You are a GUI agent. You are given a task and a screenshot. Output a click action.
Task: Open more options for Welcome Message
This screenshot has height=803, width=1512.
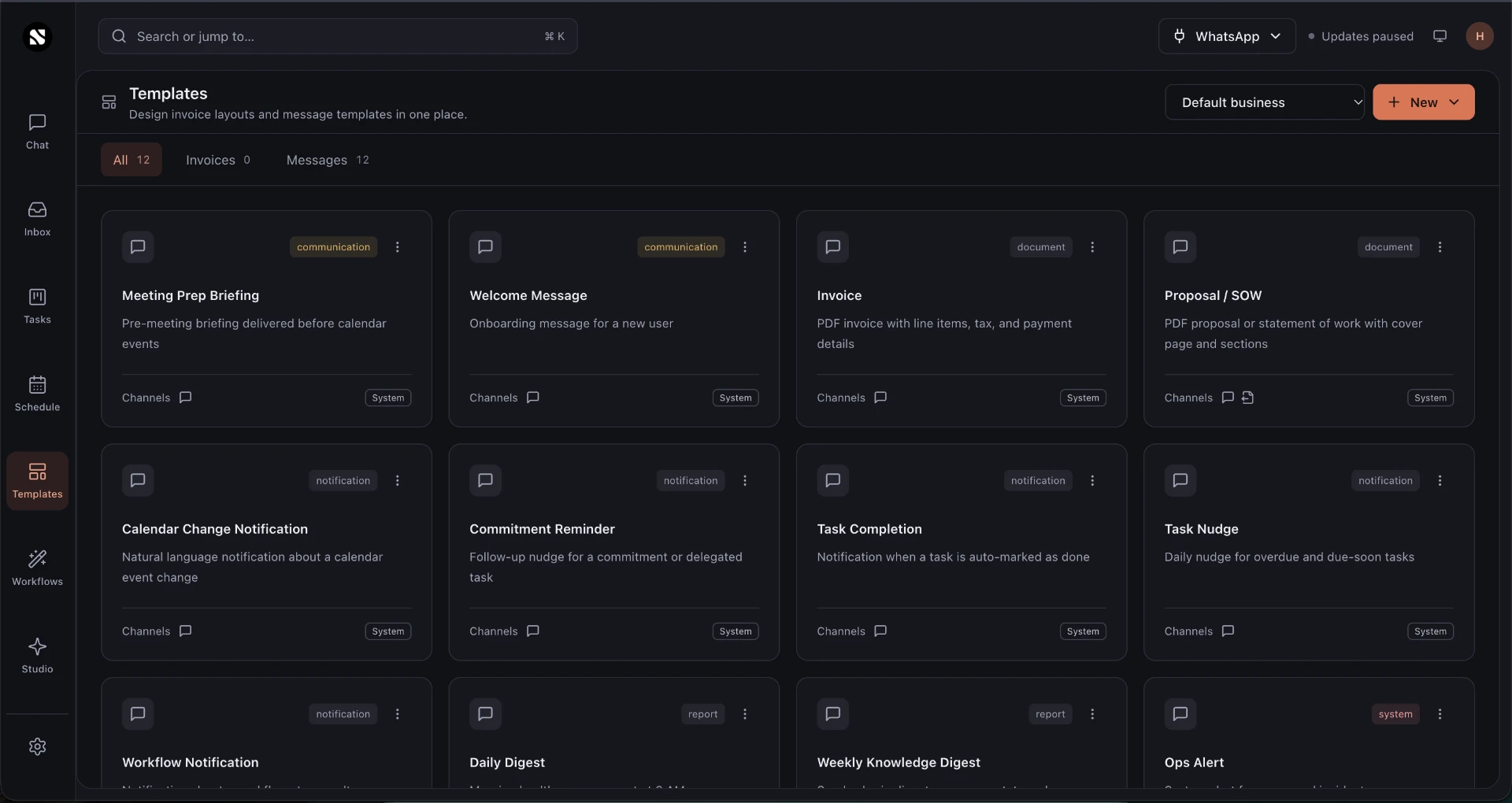745,247
